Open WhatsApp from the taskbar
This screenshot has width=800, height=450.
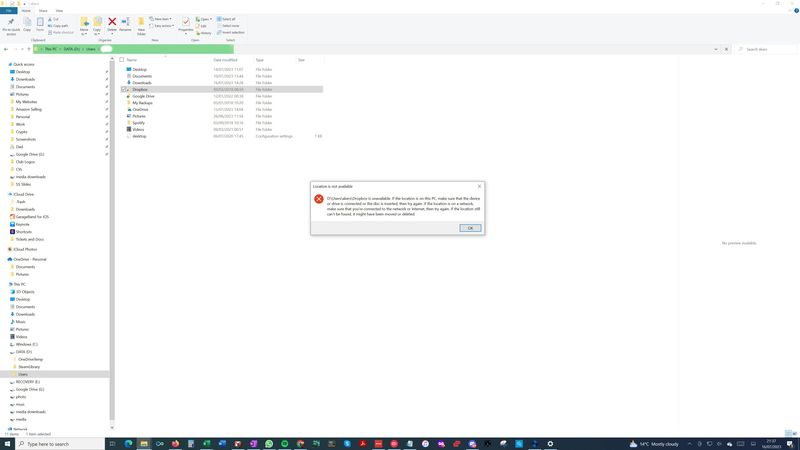point(269,444)
